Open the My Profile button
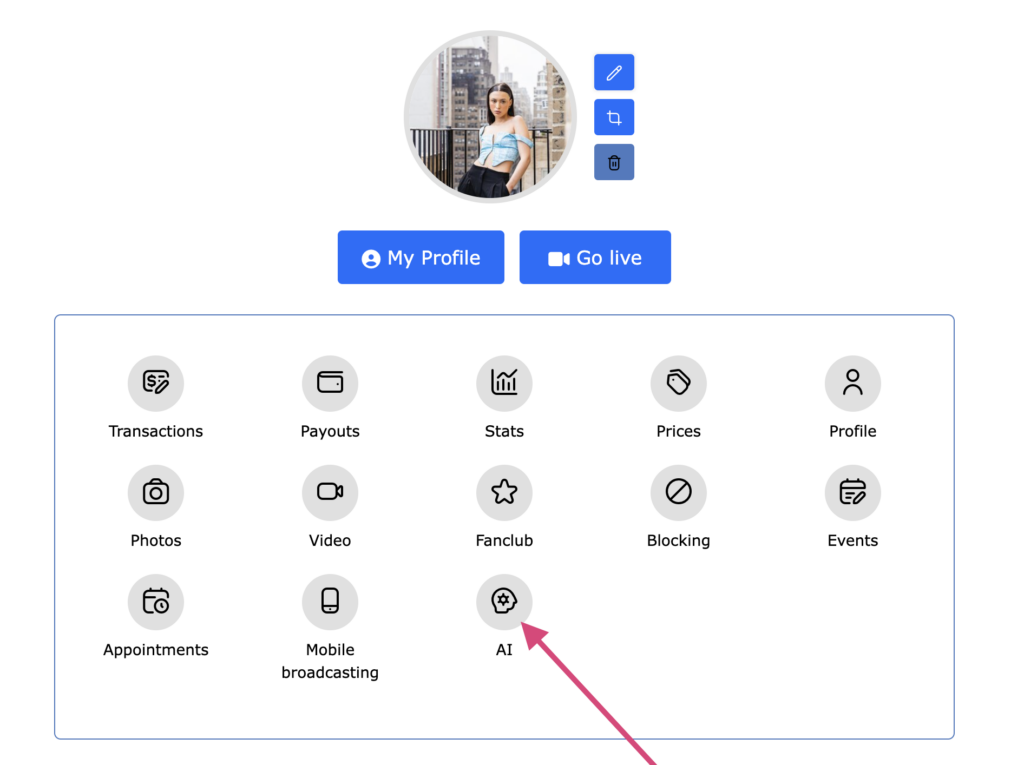This screenshot has height=765, width=1024. [x=421, y=258]
